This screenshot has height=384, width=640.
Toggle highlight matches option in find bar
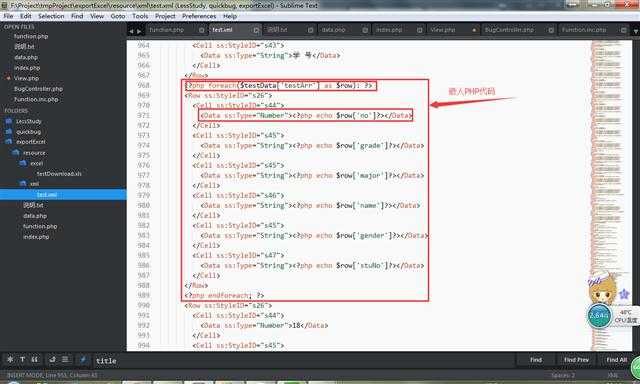coord(82,360)
